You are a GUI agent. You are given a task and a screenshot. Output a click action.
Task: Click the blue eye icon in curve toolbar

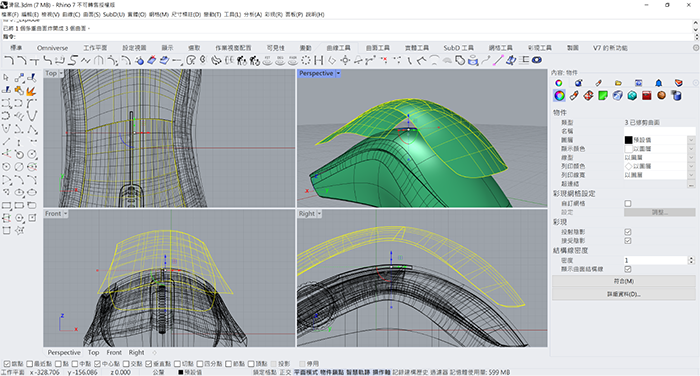coord(537,60)
